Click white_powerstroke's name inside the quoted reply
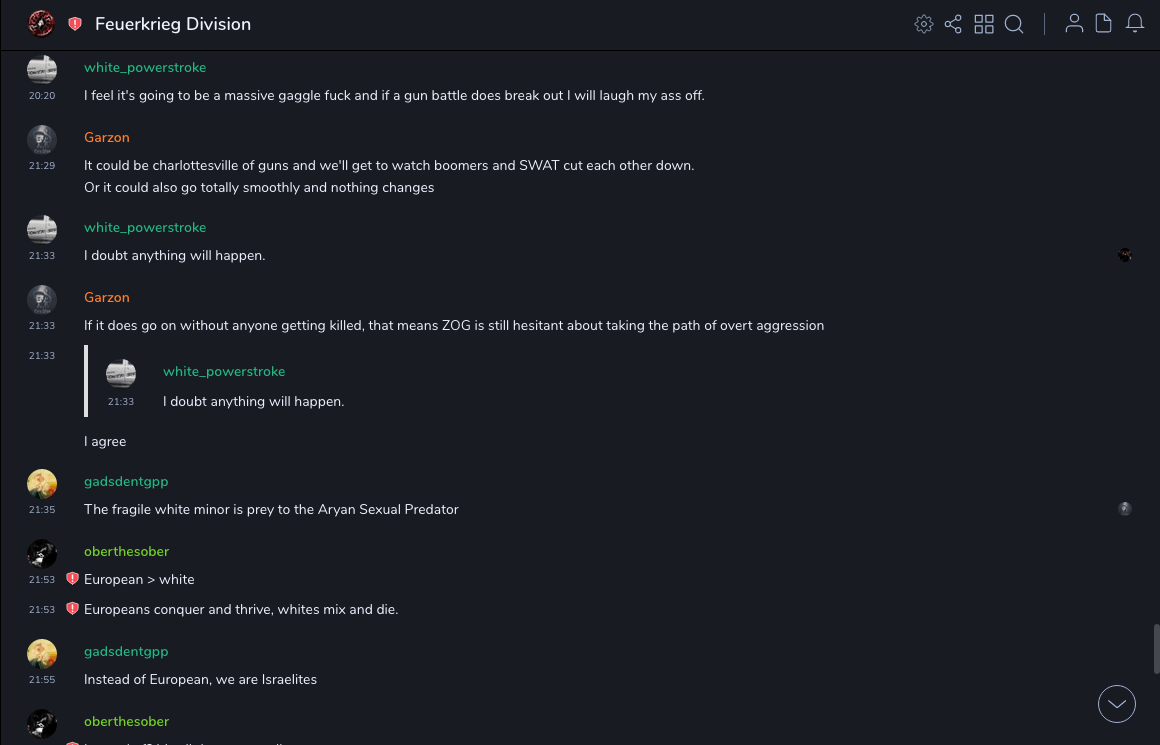This screenshot has height=745, width=1160. click(x=224, y=371)
